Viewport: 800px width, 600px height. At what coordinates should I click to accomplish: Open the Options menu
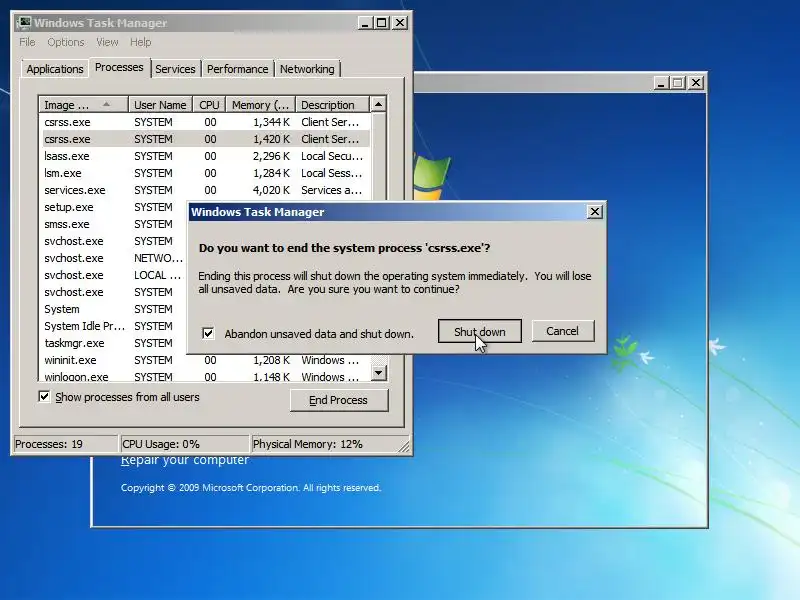point(66,42)
